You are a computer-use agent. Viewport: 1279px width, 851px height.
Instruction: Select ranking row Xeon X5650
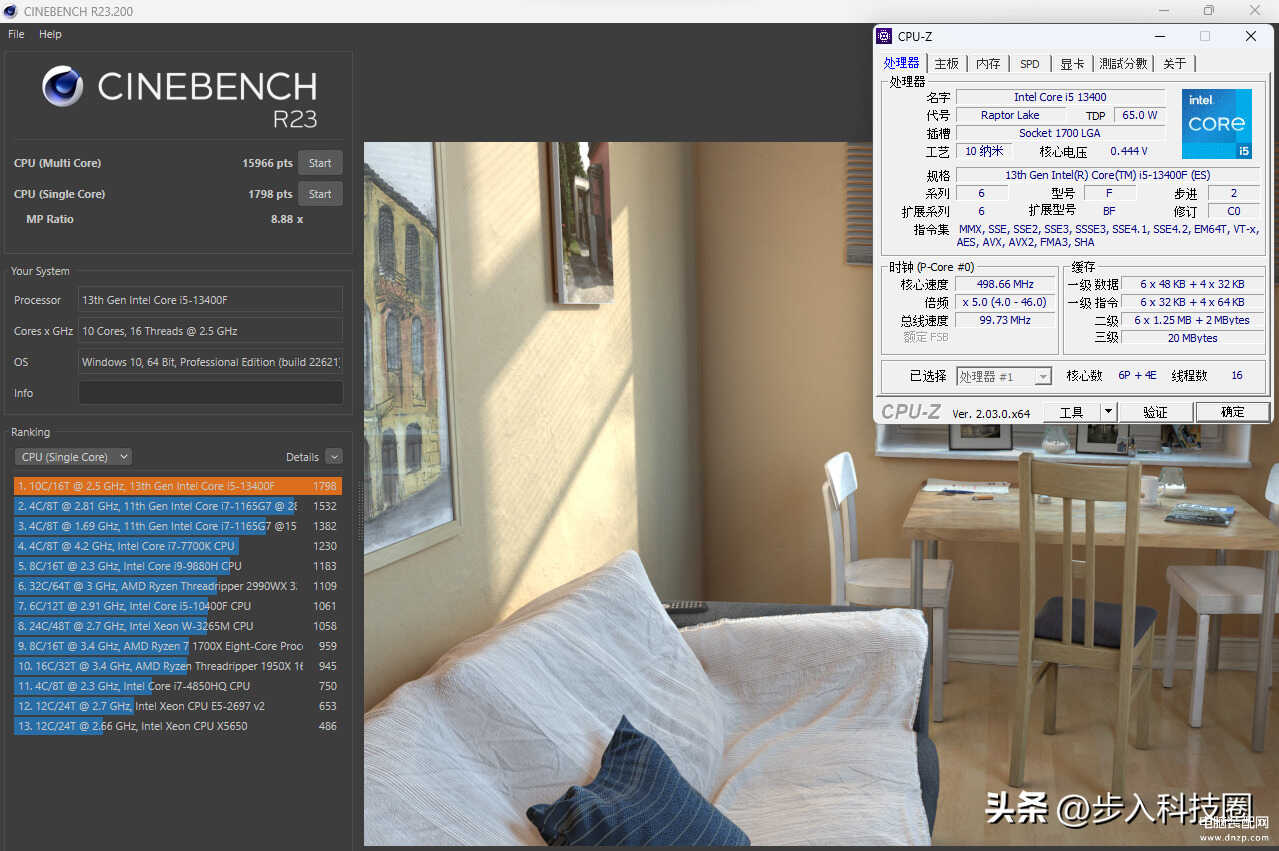point(178,726)
